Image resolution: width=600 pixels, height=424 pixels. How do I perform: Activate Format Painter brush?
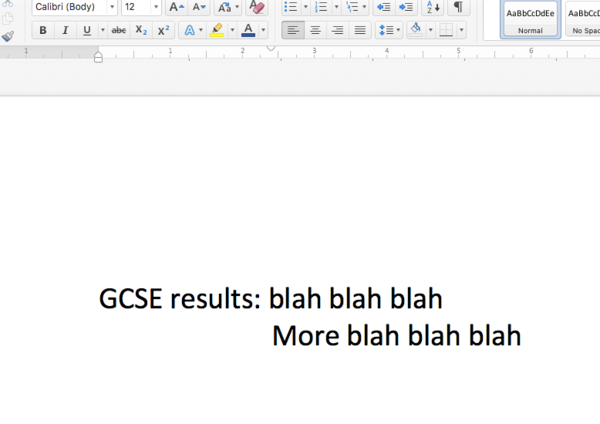8,36
